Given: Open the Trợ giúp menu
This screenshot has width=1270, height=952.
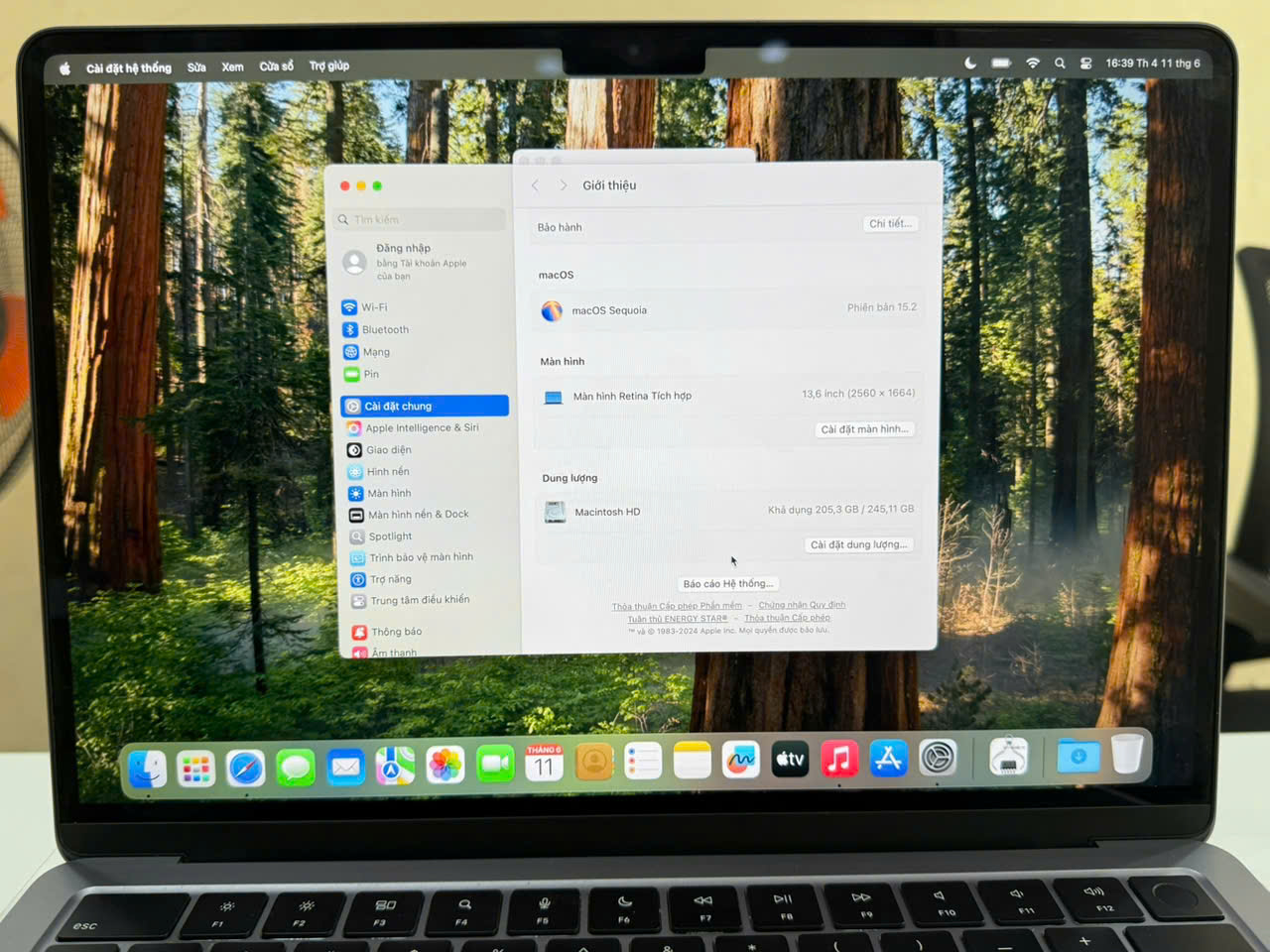Looking at the screenshot, I should [328, 65].
